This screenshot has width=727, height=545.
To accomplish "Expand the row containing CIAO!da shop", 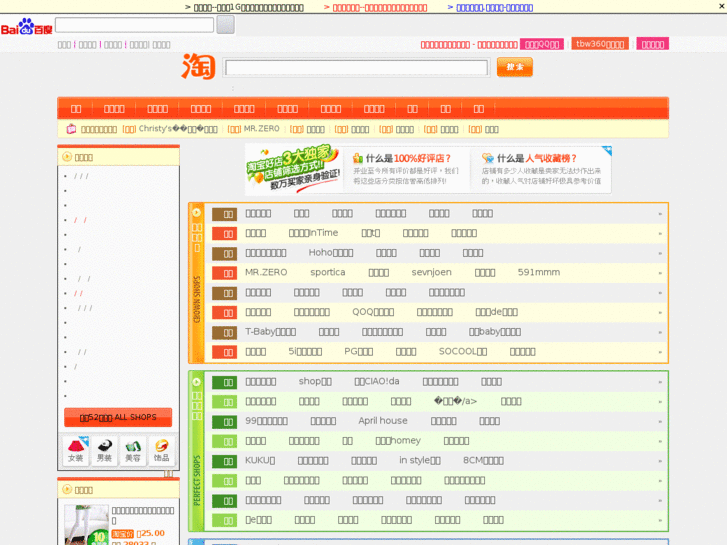I will click(x=660, y=383).
